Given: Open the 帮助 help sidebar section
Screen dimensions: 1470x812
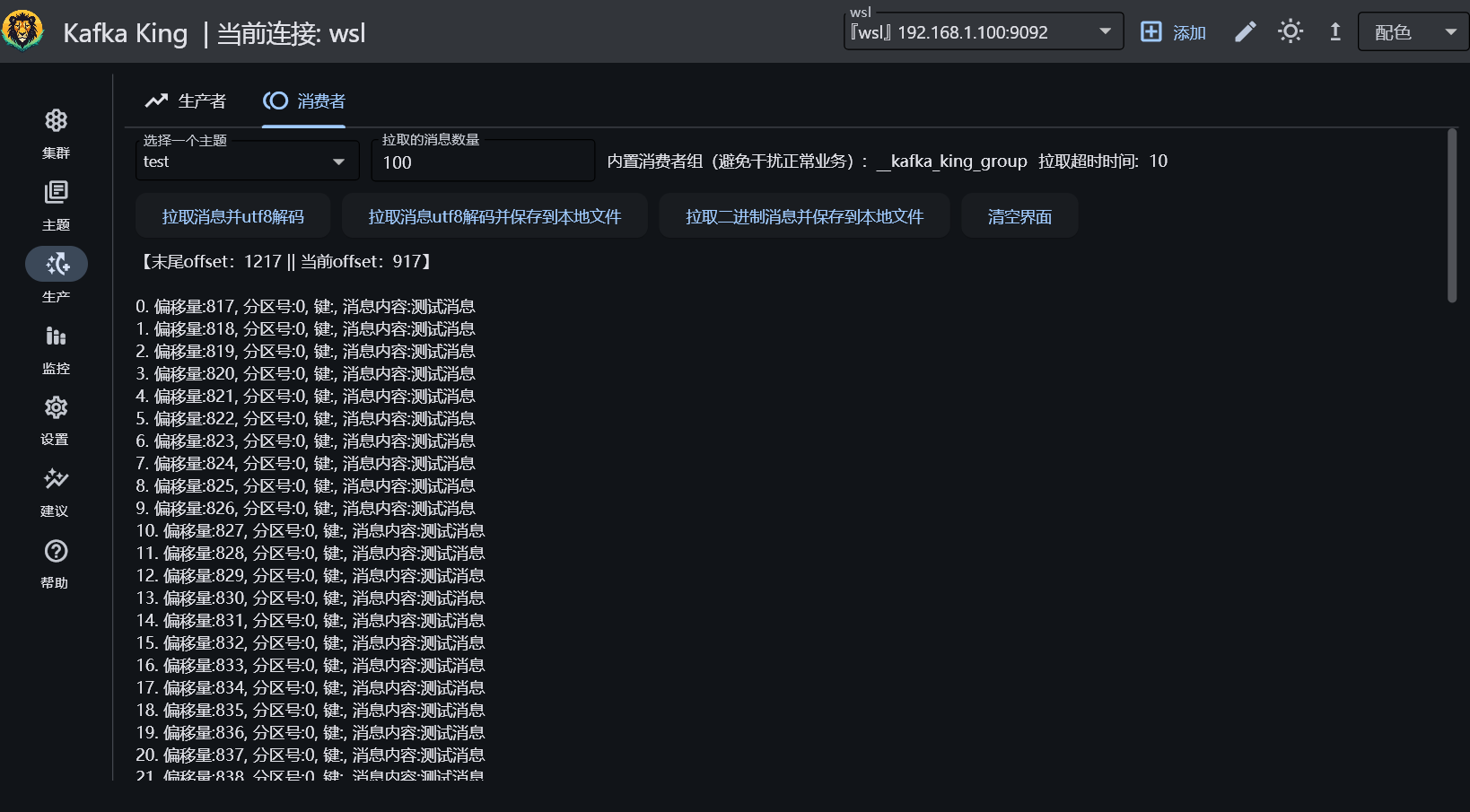Looking at the screenshot, I should click(x=56, y=565).
